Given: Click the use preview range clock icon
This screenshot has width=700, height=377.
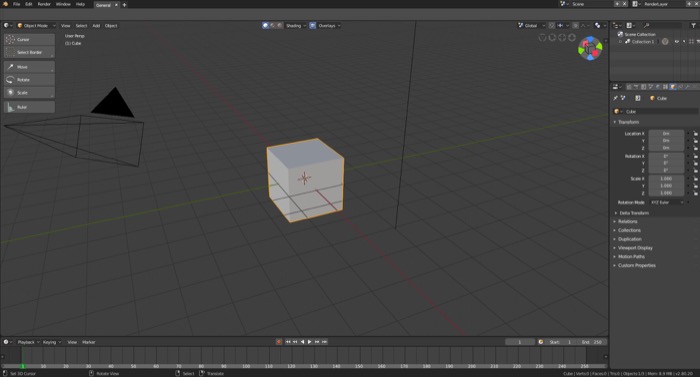Looking at the screenshot, I should coord(541,342).
